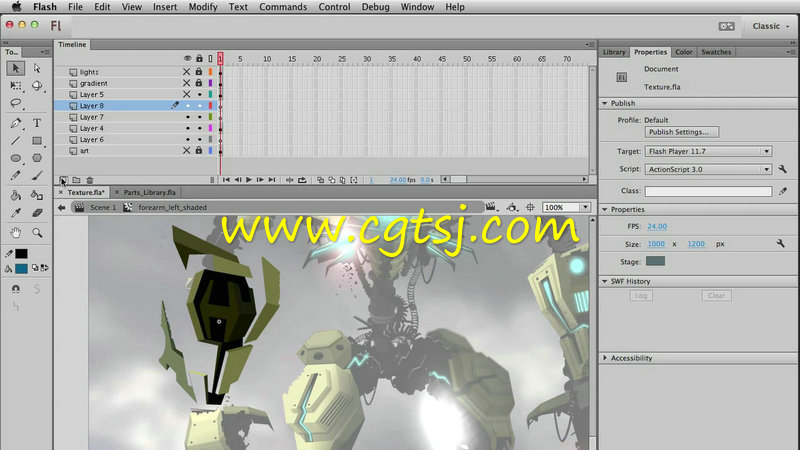This screenshot has width=800, height=450.
Task: Open the Target Flash Player dropdown
Action: [708, 151]
